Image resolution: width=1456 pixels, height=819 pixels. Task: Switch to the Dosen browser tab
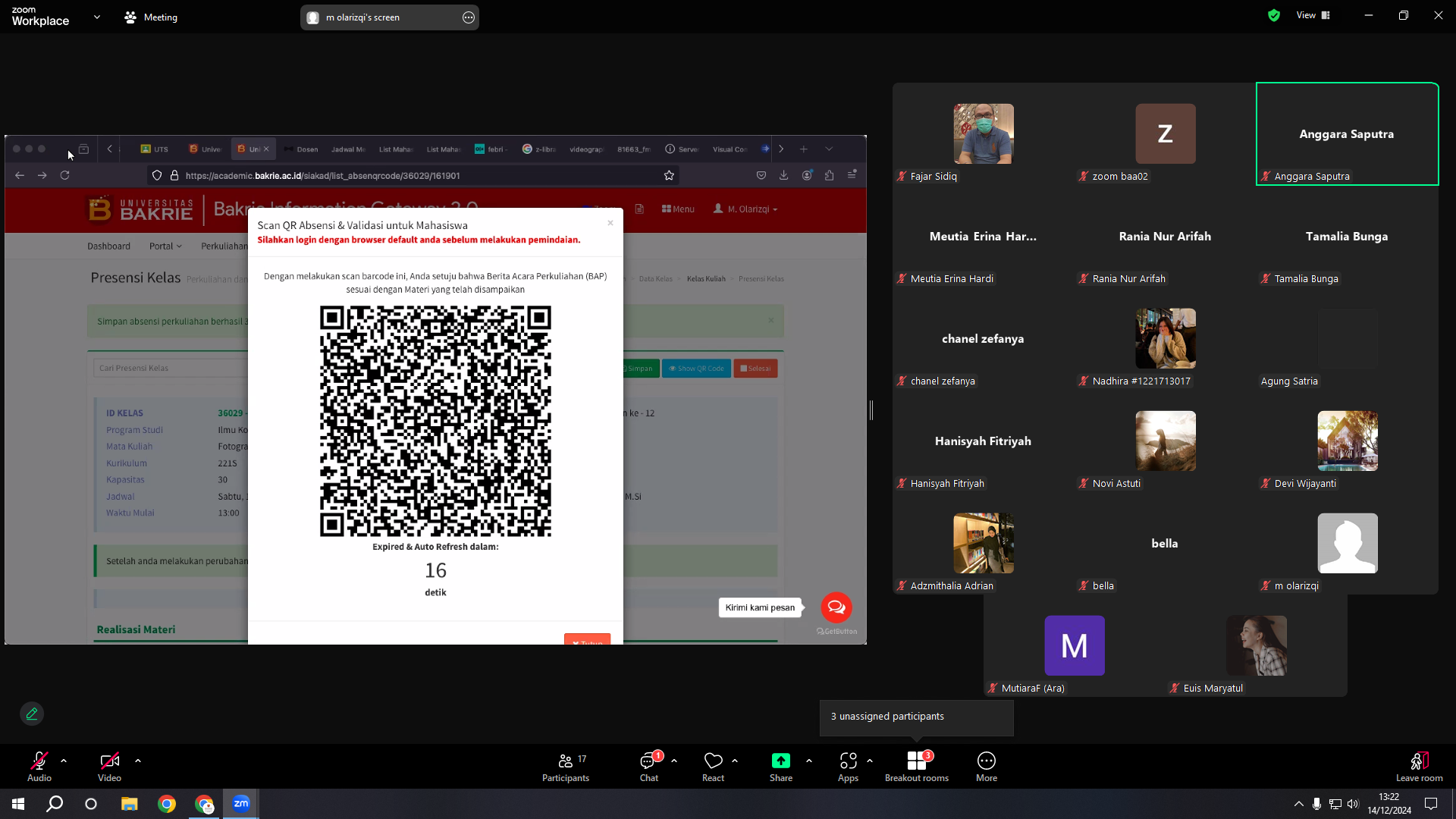click(302, 149)
